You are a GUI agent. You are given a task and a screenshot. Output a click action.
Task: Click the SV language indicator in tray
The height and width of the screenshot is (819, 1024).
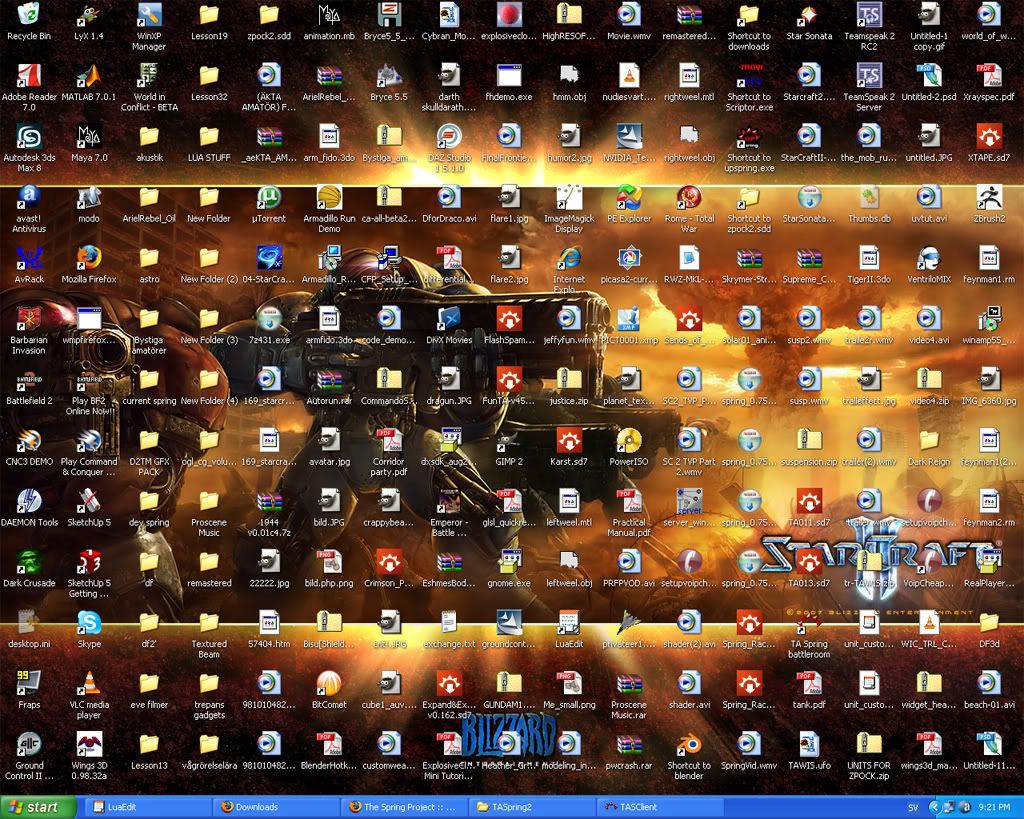click(912, 808)
